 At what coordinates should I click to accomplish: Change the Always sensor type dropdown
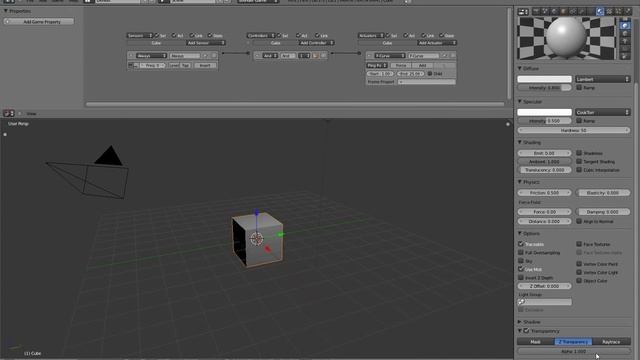click(151, 56)
